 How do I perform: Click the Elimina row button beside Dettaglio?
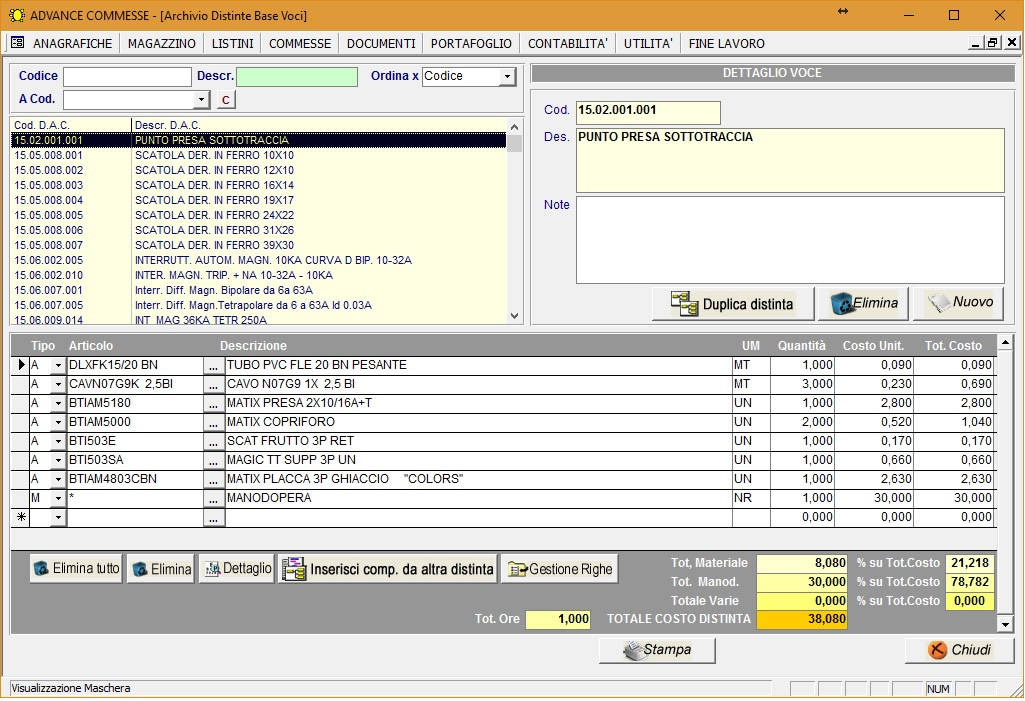point(161,569)
